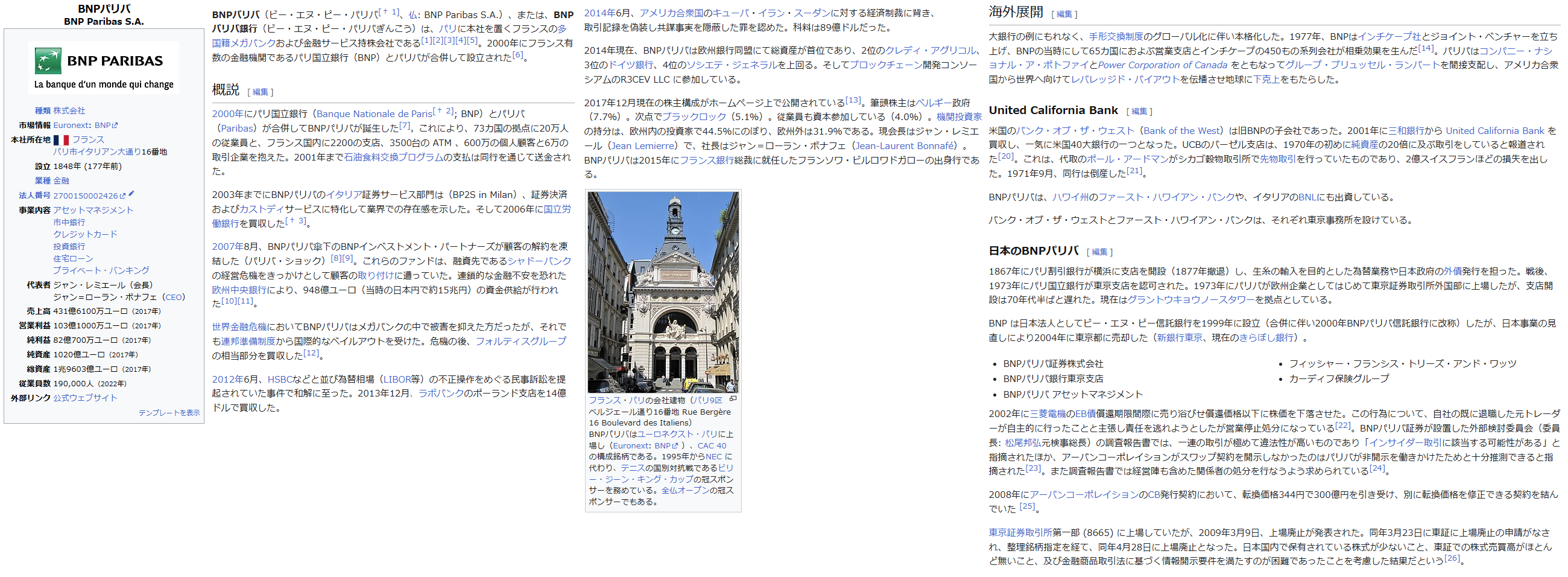Open the インチケープ社 link
The width and height of the screenshot is (1568, 577).
[1389, 37]
